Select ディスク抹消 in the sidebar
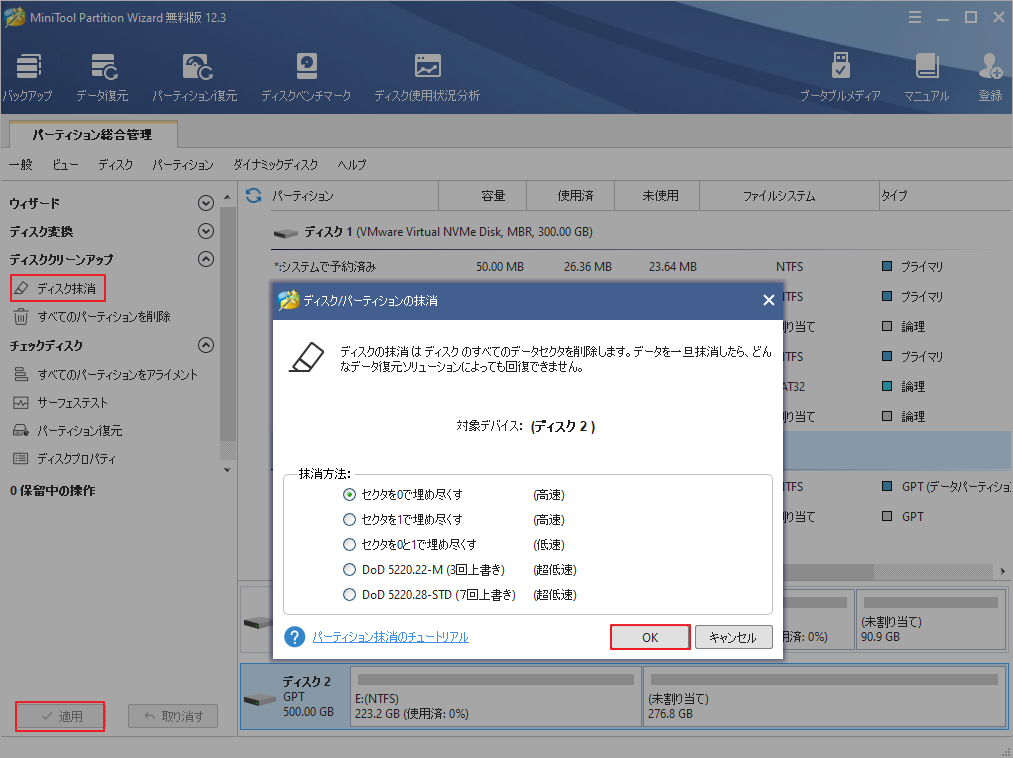Image resolution: width=1013 pixels, height=758 pixels. pyautogui.click(x=57, y=288)
